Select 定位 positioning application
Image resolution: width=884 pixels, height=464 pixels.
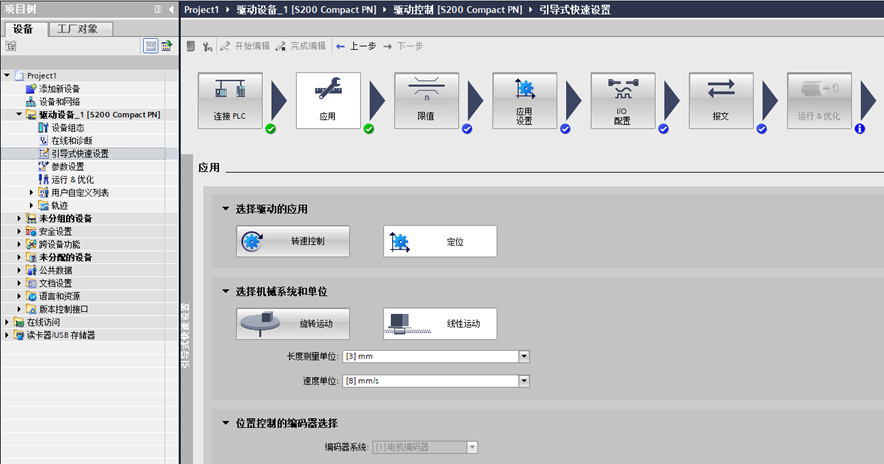tap(440, 241)
